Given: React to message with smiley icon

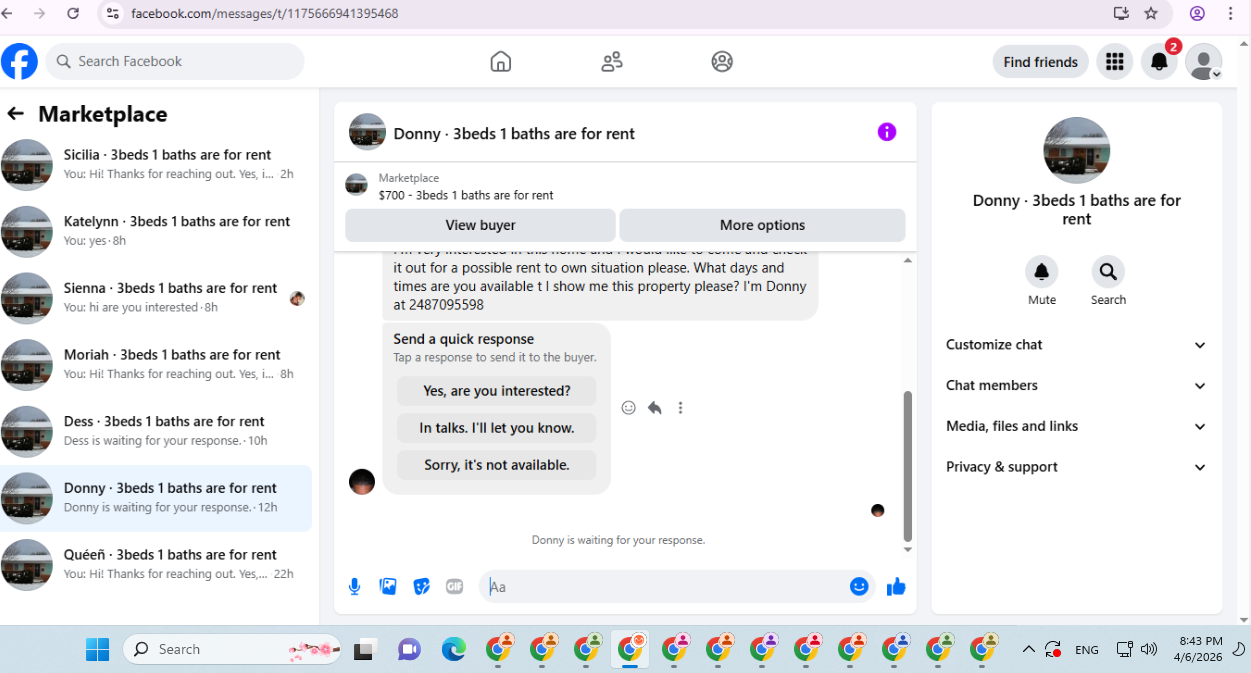Looking at the screenshot, I should tap(629, 408).
